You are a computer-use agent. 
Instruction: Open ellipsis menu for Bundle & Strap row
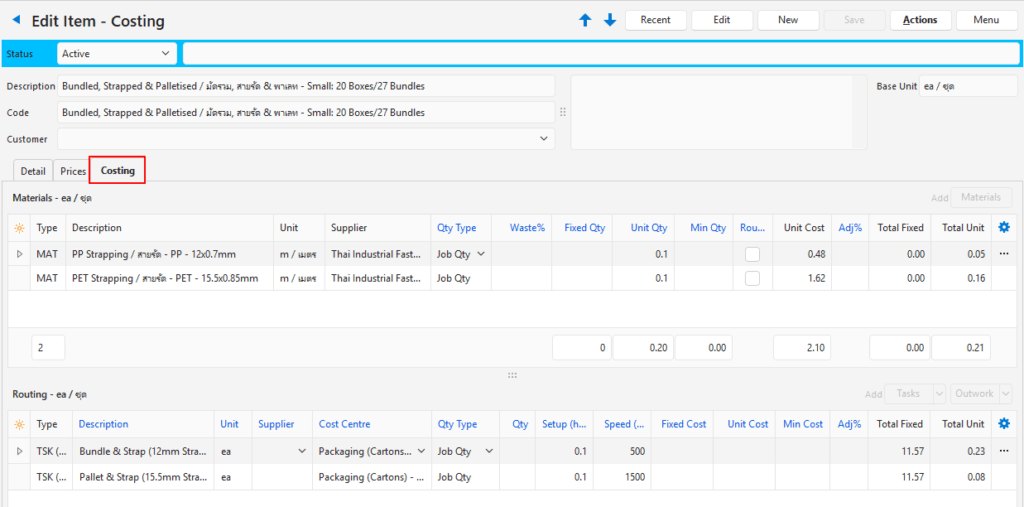click(x=1004, y=451)
